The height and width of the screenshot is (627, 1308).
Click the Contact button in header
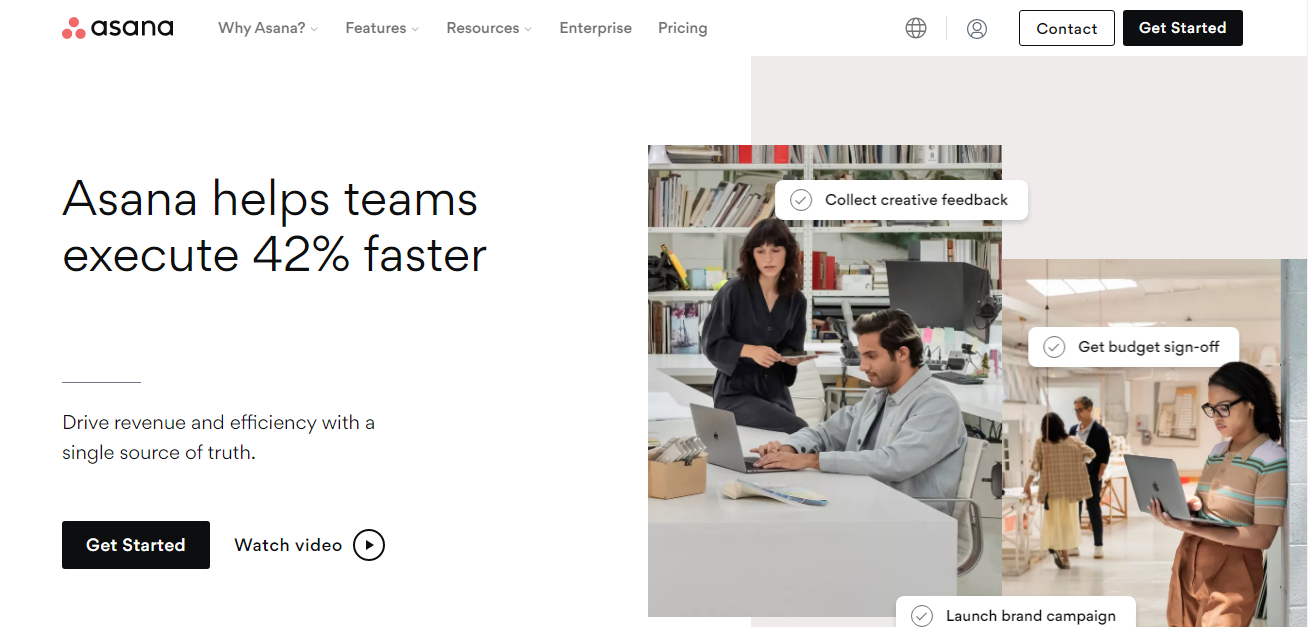pos(1066,28)
